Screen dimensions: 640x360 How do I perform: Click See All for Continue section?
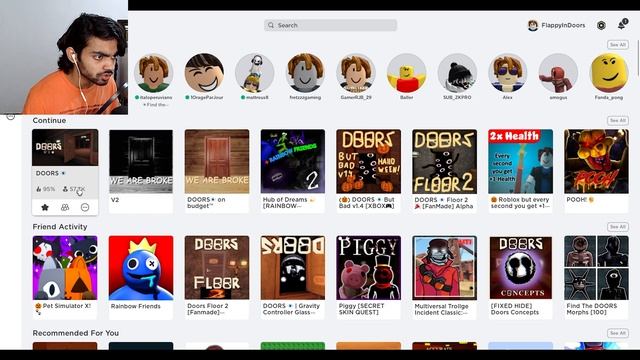[618, 120]
